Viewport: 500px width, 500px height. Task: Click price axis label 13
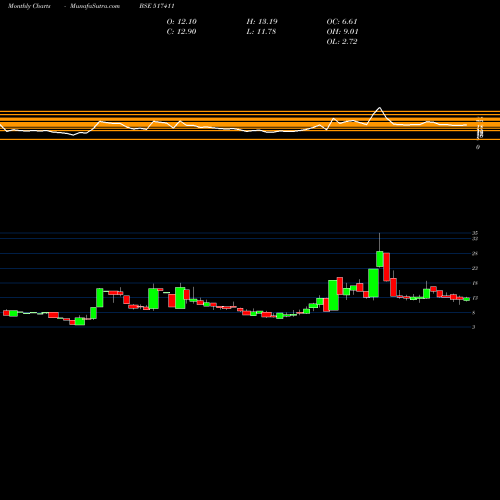(x=475, y=298)
